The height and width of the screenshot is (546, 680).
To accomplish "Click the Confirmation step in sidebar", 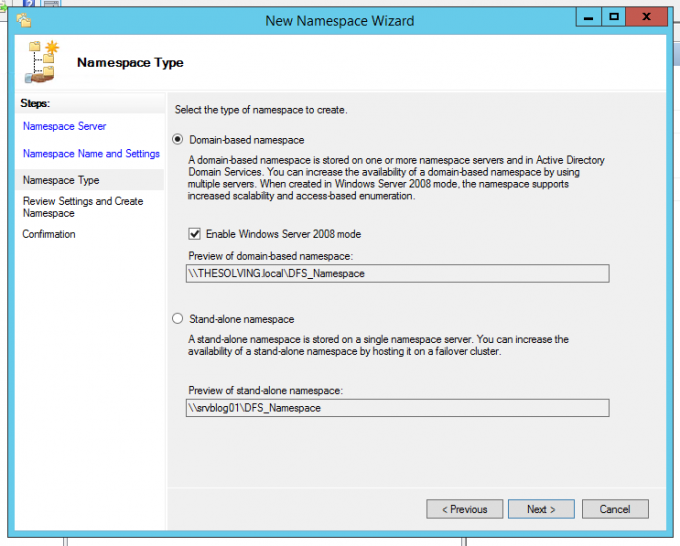I will (49, 234).
